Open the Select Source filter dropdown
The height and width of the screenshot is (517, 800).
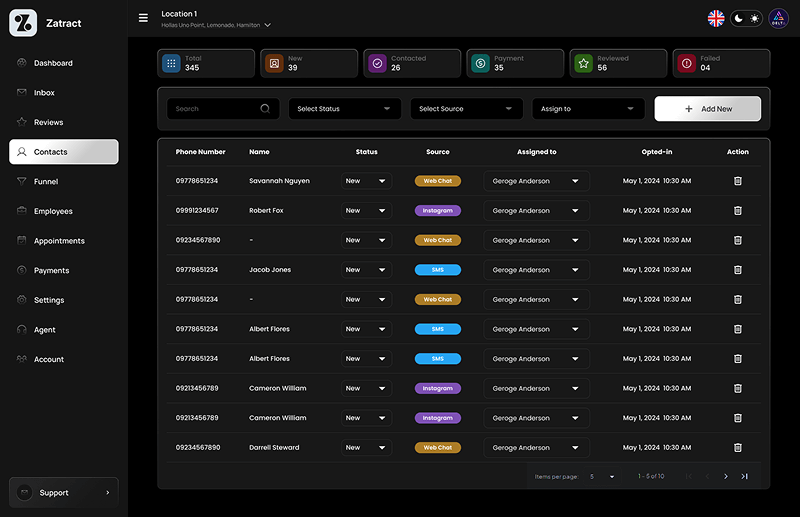(x=466, y=109)
